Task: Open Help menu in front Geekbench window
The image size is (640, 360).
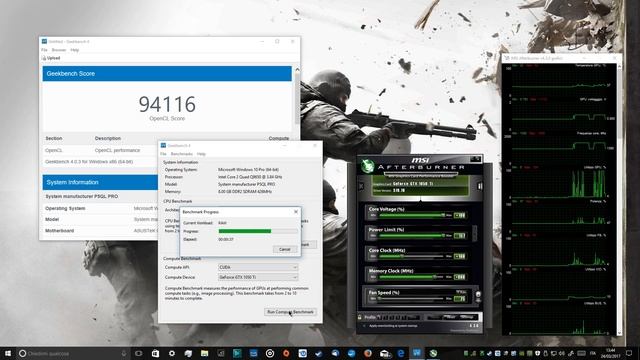Action: tap(201, 154)
